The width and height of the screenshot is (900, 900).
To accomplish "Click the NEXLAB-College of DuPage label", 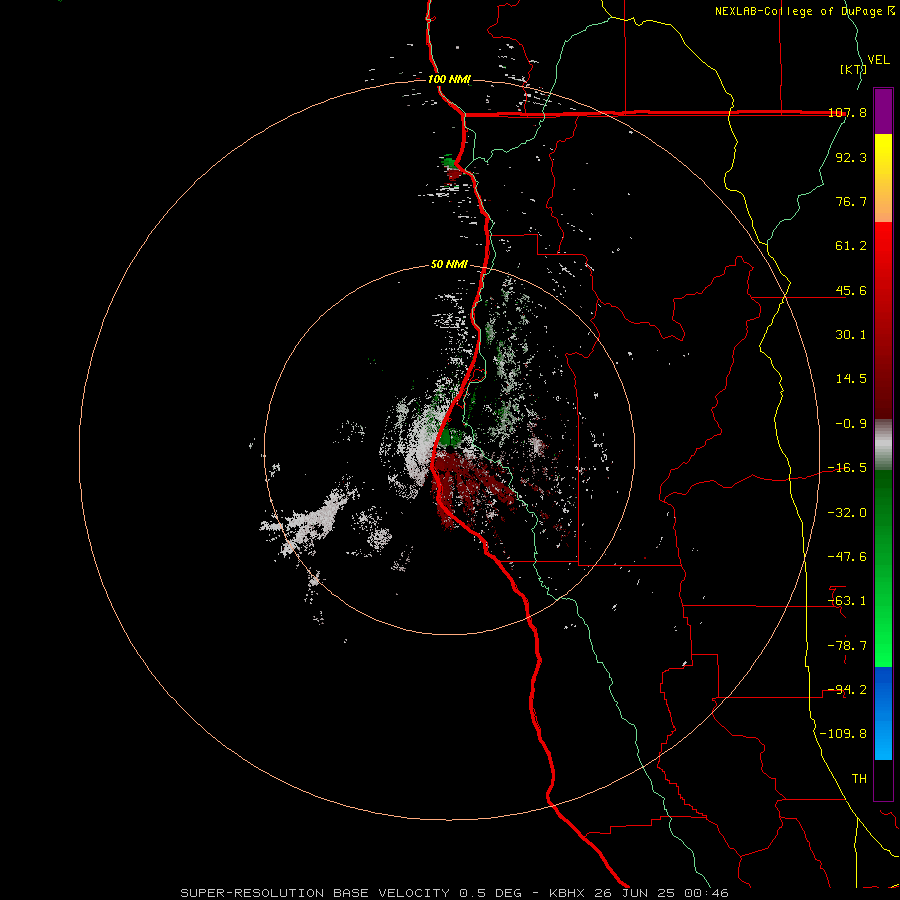I will tap(798, 11).
